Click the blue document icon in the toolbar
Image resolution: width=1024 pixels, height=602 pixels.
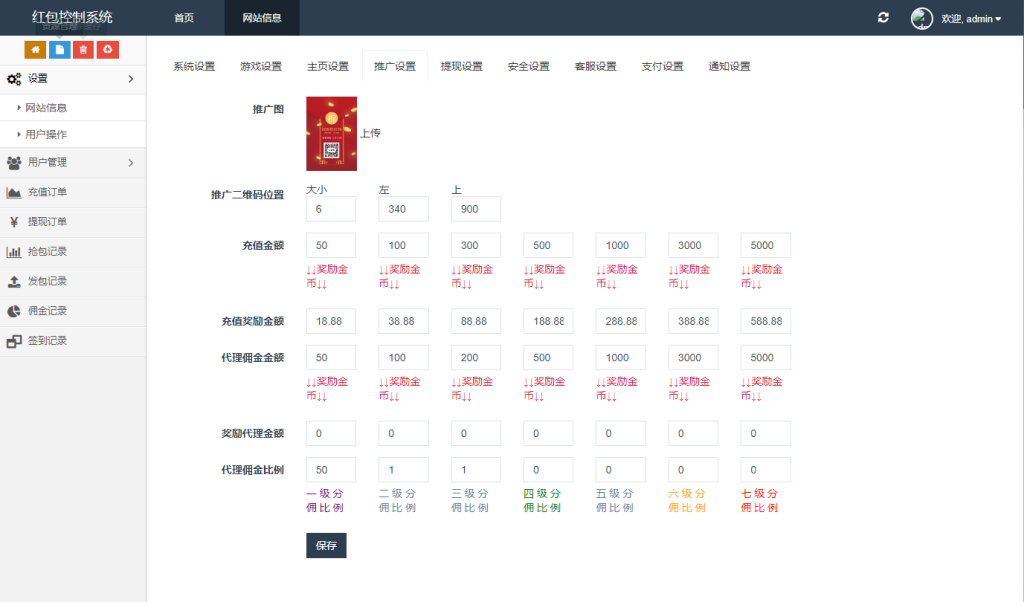[x=59, y=48]
